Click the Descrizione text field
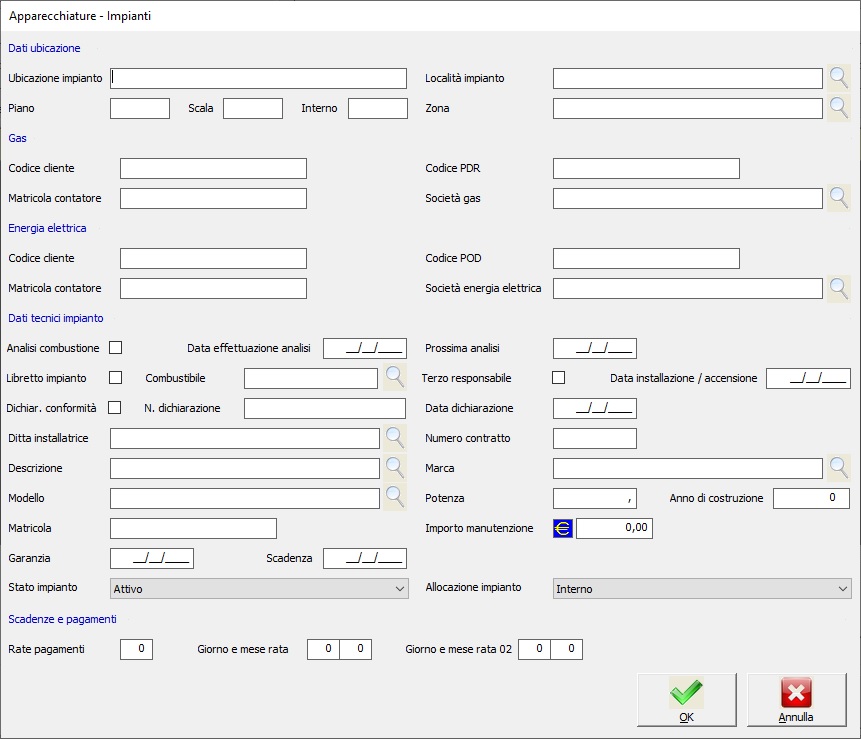This screenshot has height=739, width=861. pos(245,468)
